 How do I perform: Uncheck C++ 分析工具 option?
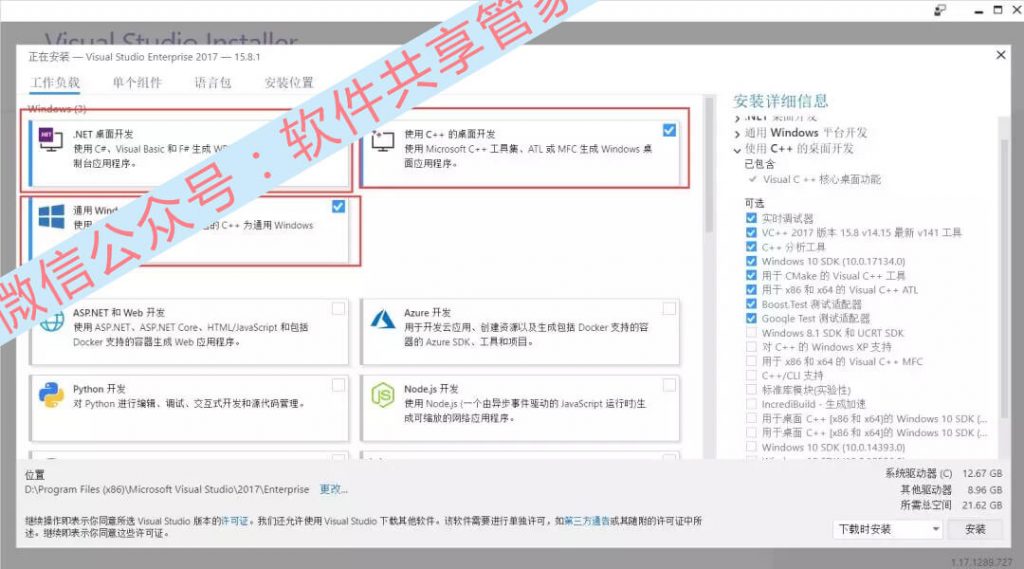pos(751,247)
